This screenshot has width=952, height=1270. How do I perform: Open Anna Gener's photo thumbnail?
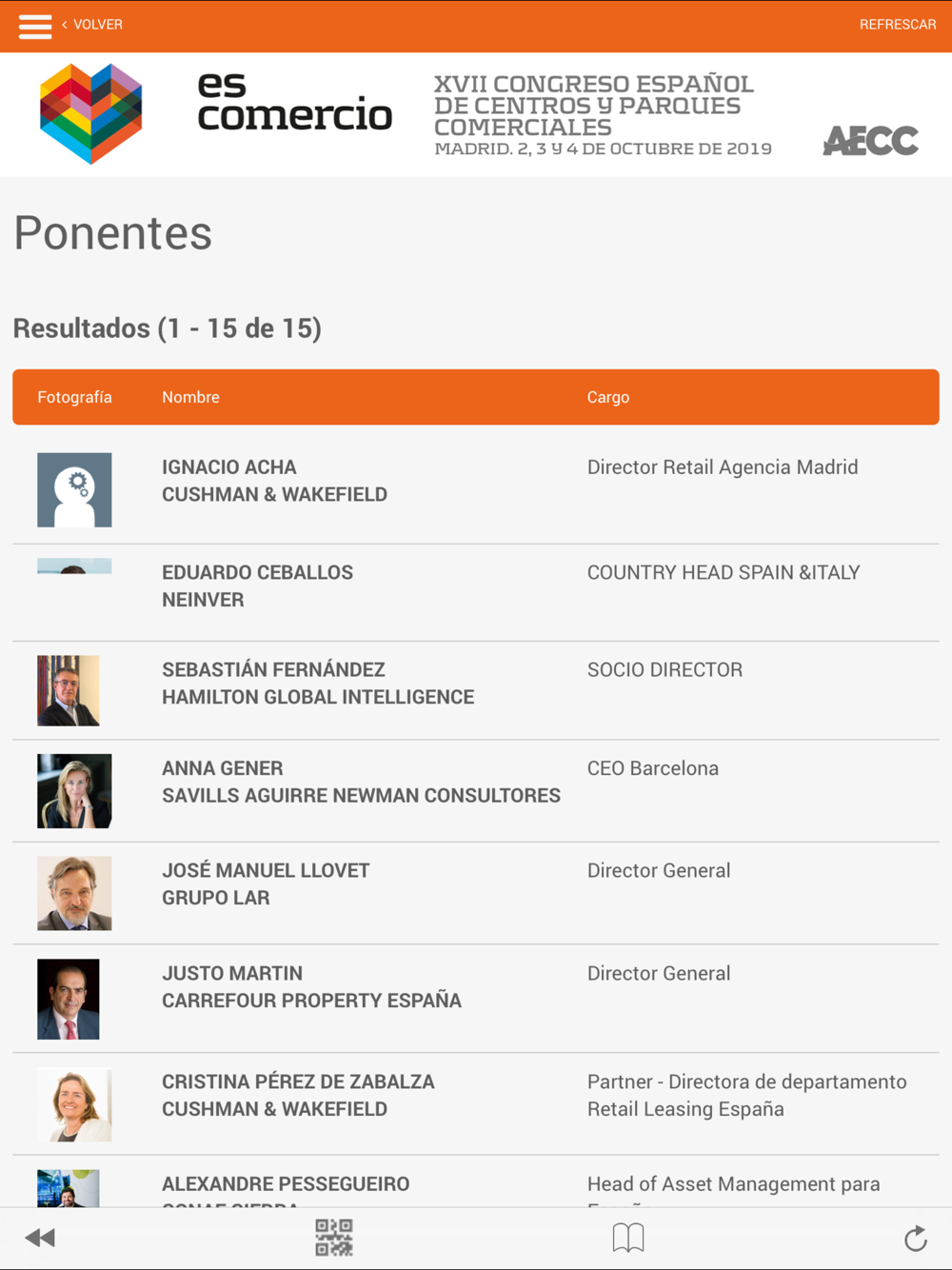click(x=74, y=791)
